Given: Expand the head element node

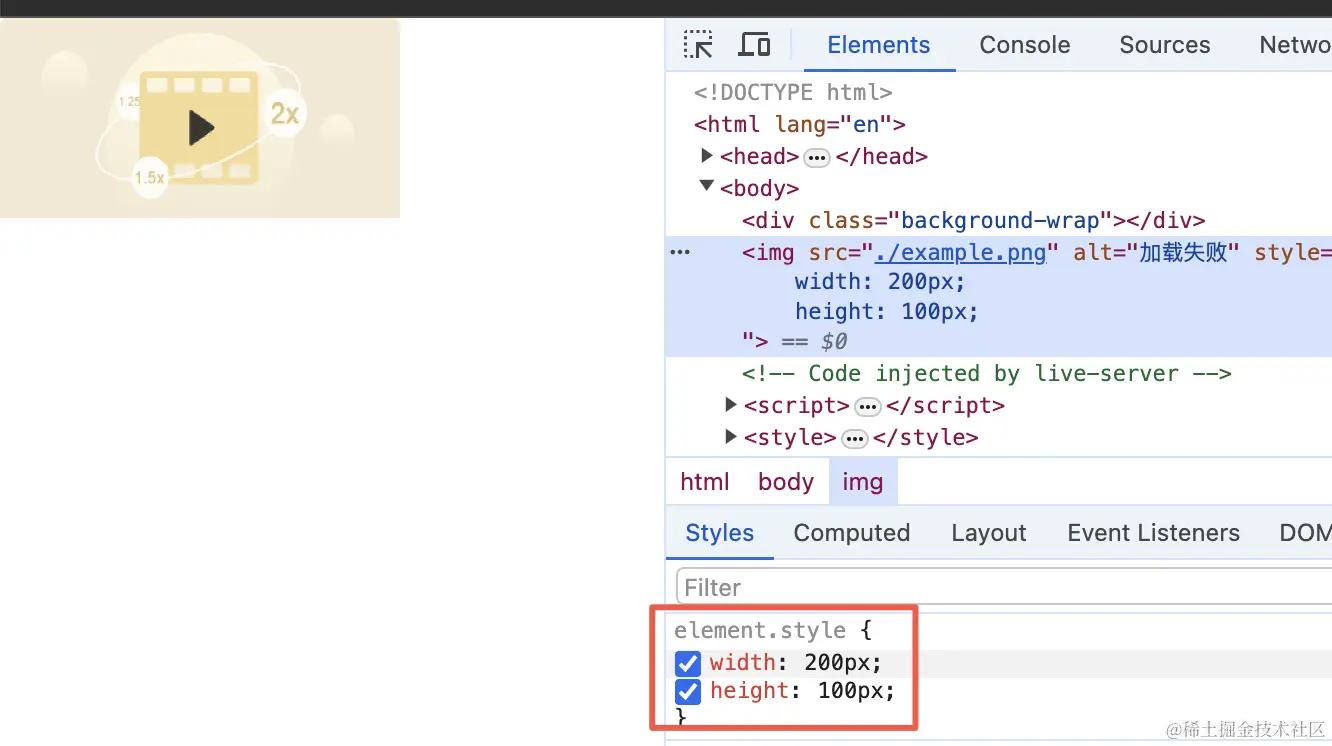Looking at the screenshot, I should 707,156.
